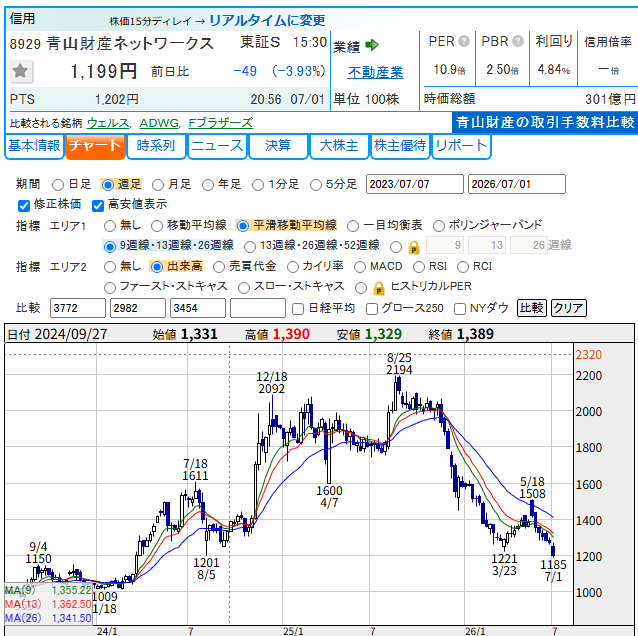Select 一目均衡表 indicator radio
The image size is (638, 636).
point(353,226)
